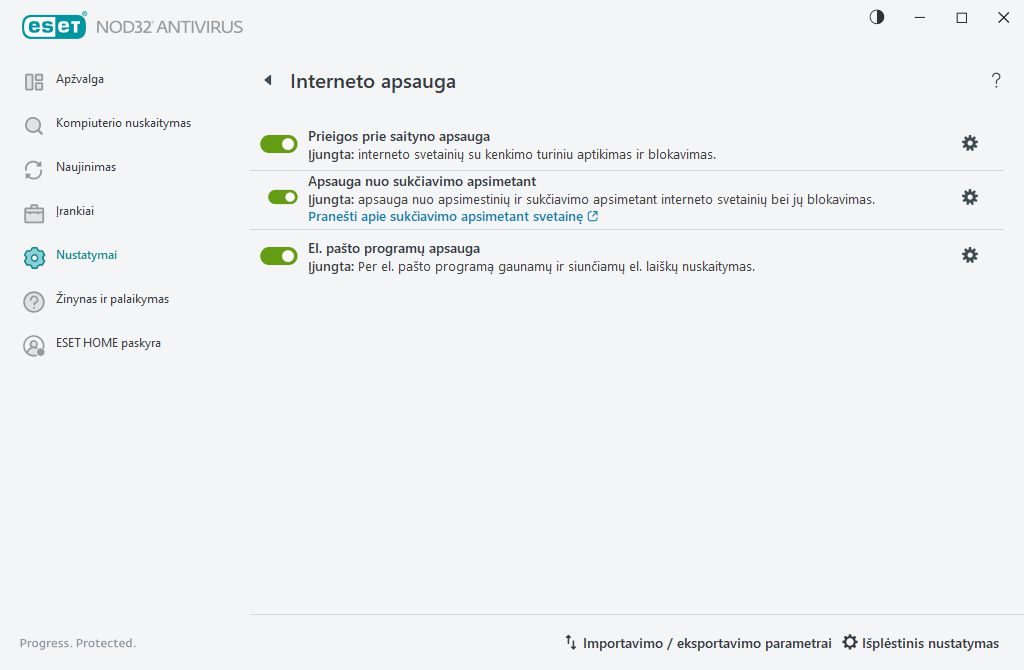Viewport: 1024px width, 670px height.
Task: Open Išplėstinis nustatymas
Action: point(920,643)
